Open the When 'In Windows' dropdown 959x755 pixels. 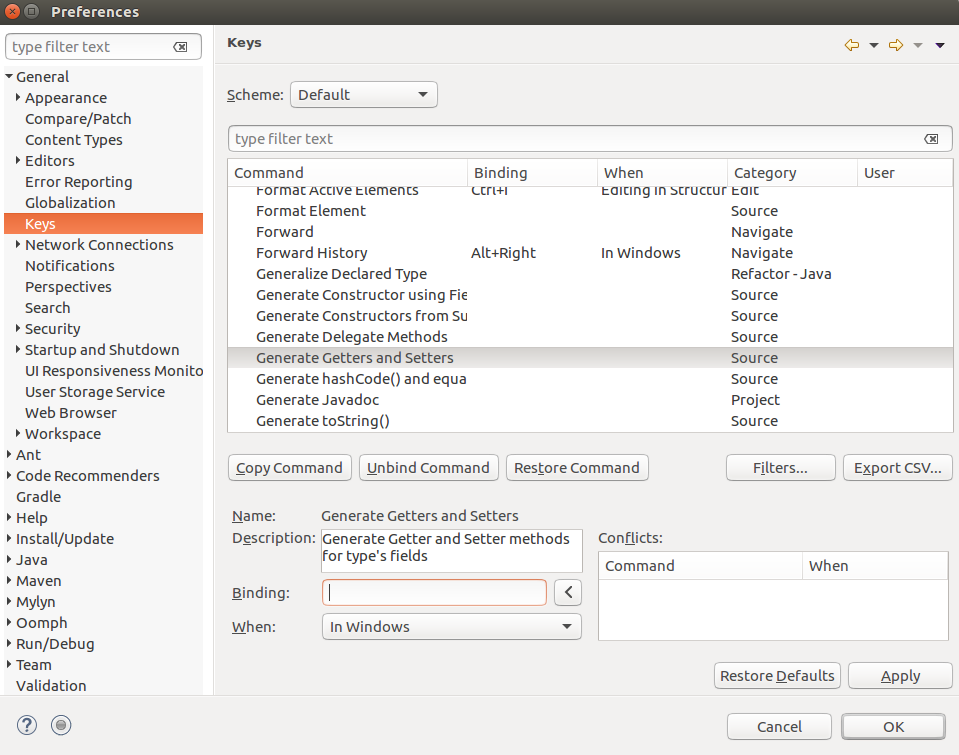tap(451, 627)
